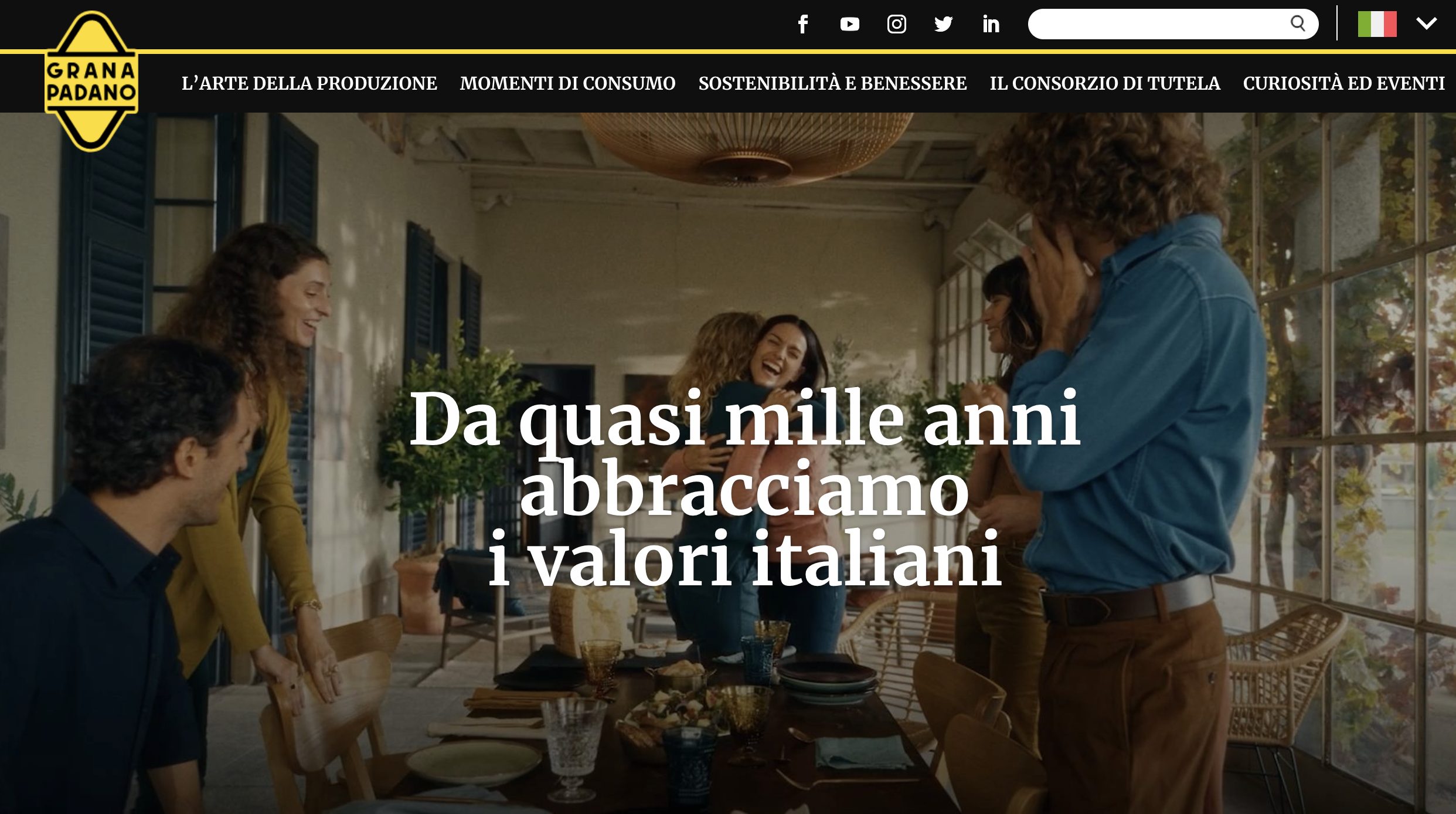Open the Instagram profile icon
This screenshot has width=1456, height=814.
coord(896,24)
